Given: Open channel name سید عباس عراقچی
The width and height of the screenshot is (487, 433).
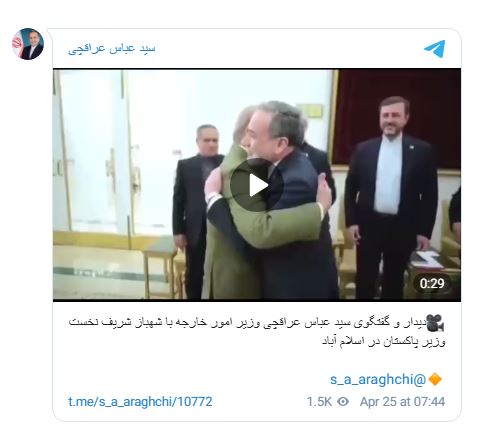Looking at the screenshot, I should 112,49.
